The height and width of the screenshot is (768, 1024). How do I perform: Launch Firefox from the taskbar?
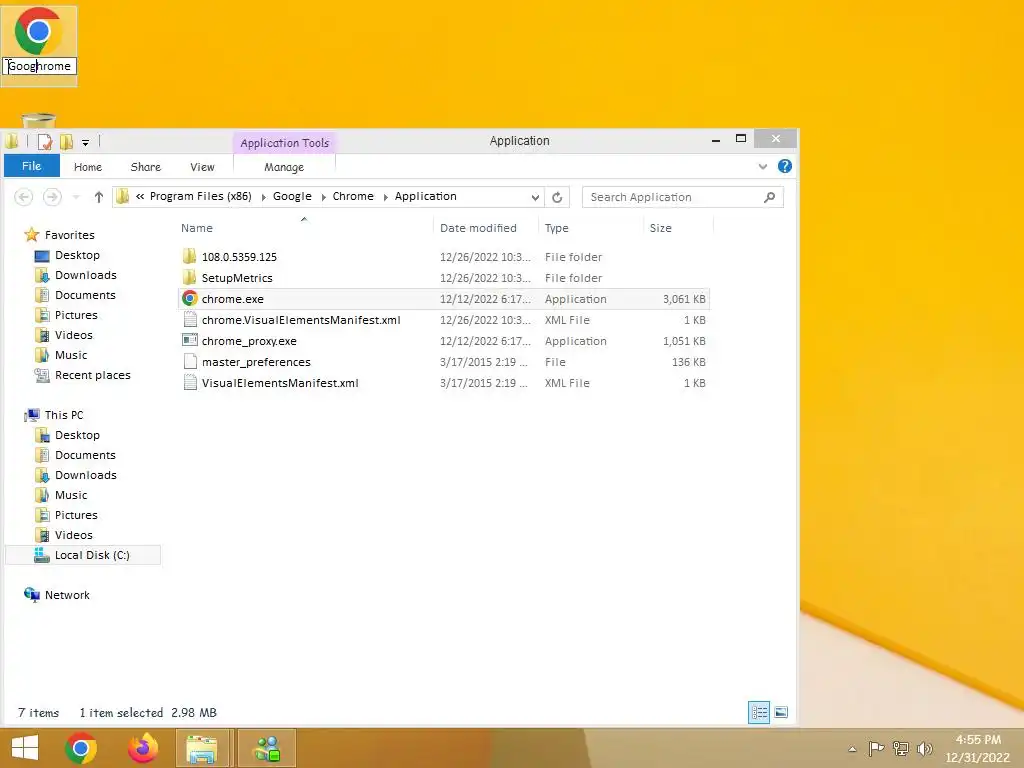pyautogui.click(x=143, y=748)
